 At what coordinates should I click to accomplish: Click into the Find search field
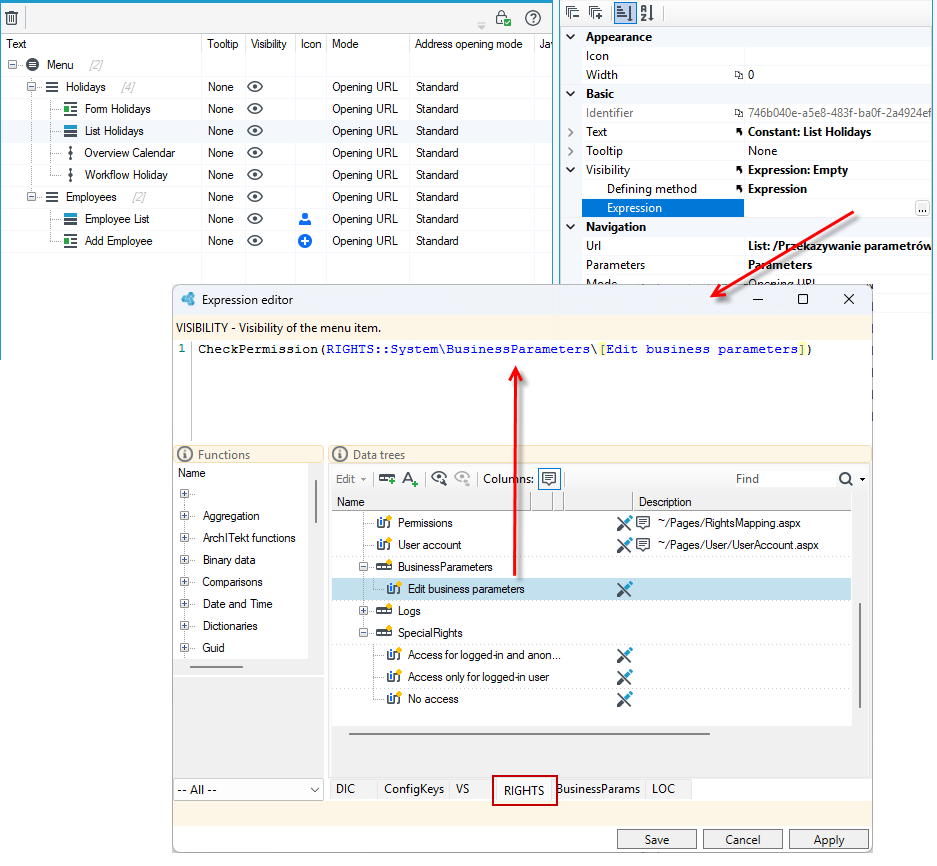(784, 479)
